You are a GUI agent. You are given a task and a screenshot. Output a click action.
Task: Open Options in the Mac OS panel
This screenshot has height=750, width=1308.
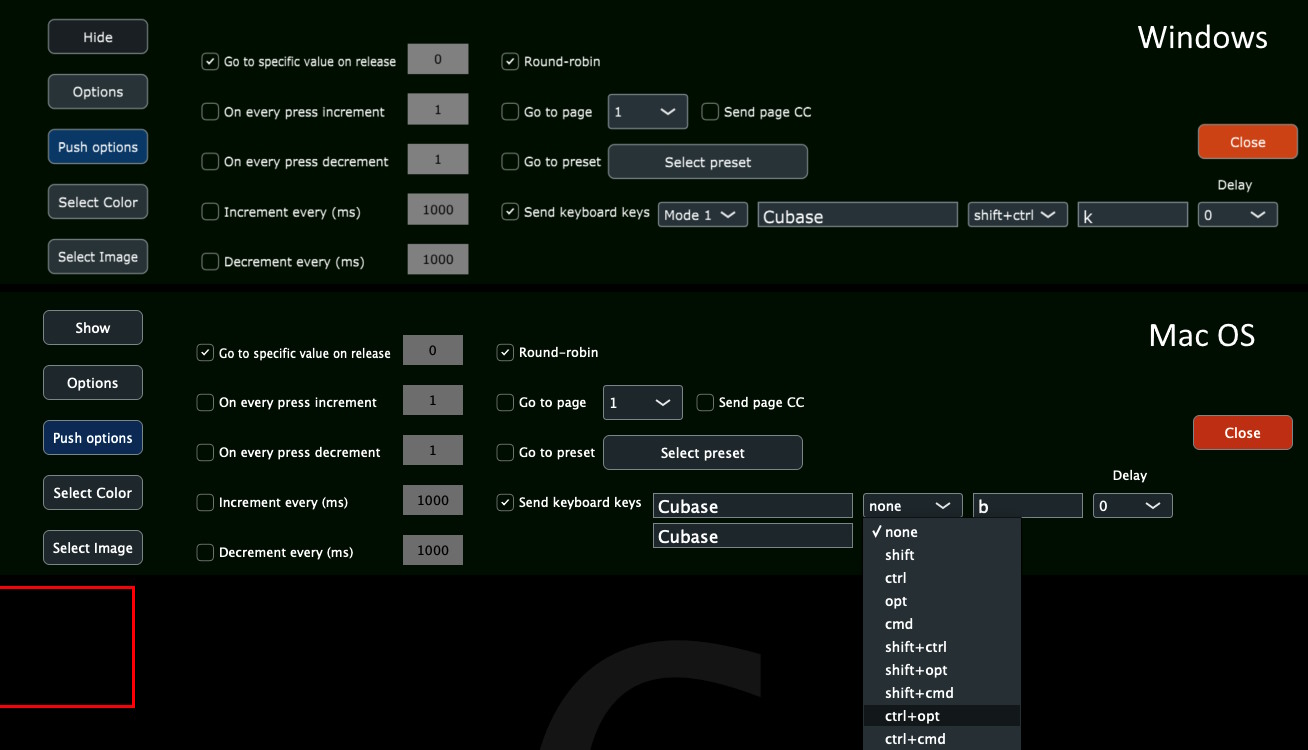tap(93, 383)
